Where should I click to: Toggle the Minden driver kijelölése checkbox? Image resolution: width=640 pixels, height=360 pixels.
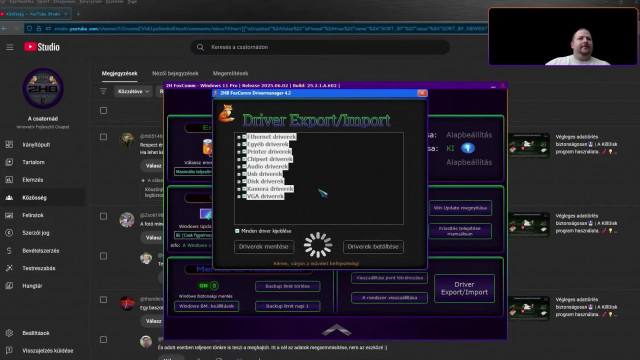click(237, 231)
